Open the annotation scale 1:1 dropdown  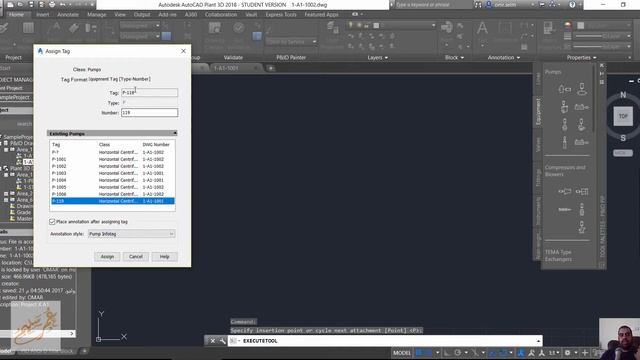click(x=554, y=353)
